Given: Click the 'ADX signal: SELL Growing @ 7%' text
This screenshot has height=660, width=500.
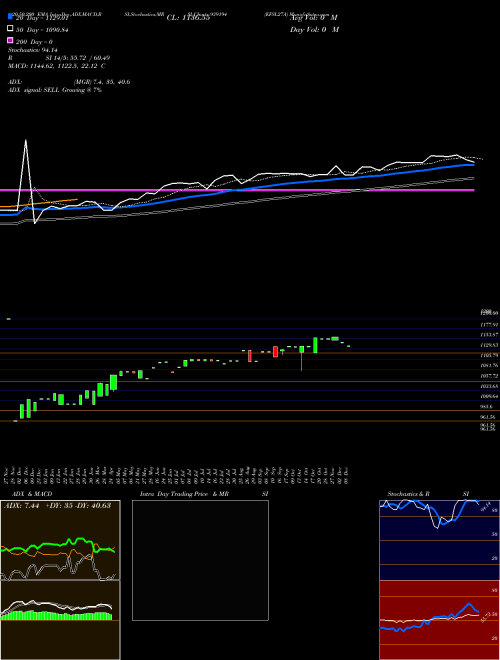Looking at the screenshot, I should coord(55,90).
